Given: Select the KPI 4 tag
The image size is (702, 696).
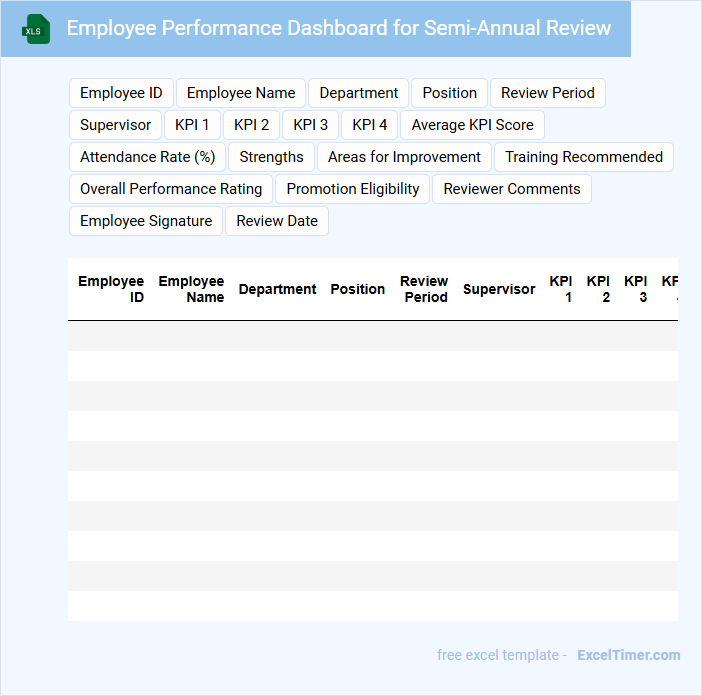Looking at the screenshot, I should pos(370,125).
